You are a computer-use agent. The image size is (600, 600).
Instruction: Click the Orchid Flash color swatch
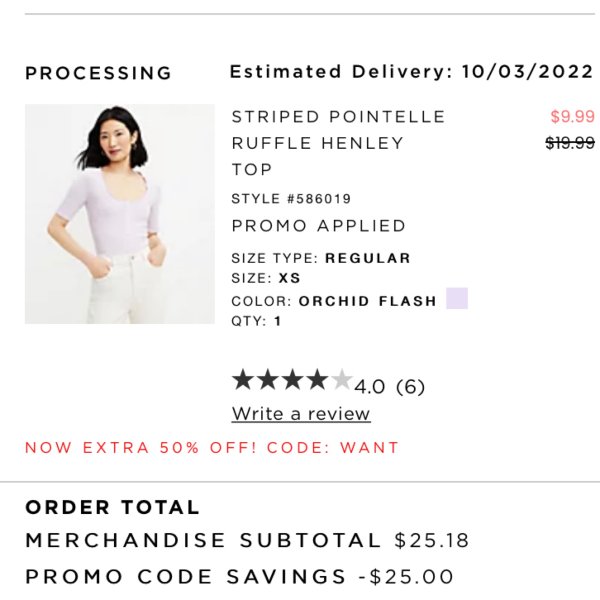tap(457, 298)
